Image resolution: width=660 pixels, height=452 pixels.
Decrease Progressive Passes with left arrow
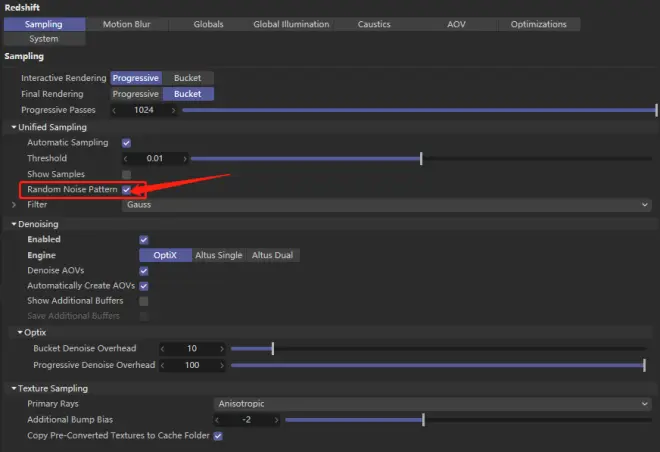pos(114,110)
